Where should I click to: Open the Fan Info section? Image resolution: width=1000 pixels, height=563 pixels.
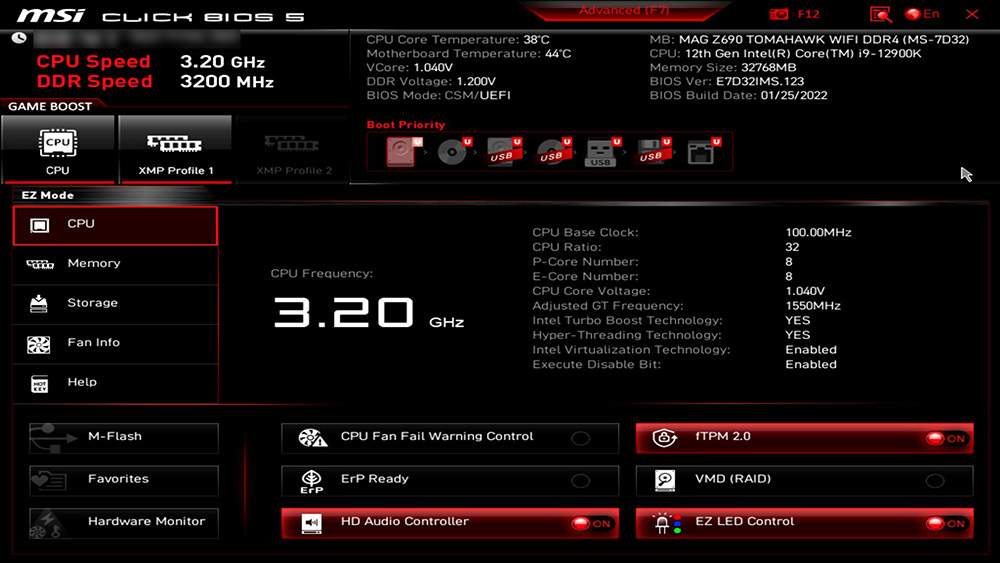pyautogui.click(x=115, y=344)
